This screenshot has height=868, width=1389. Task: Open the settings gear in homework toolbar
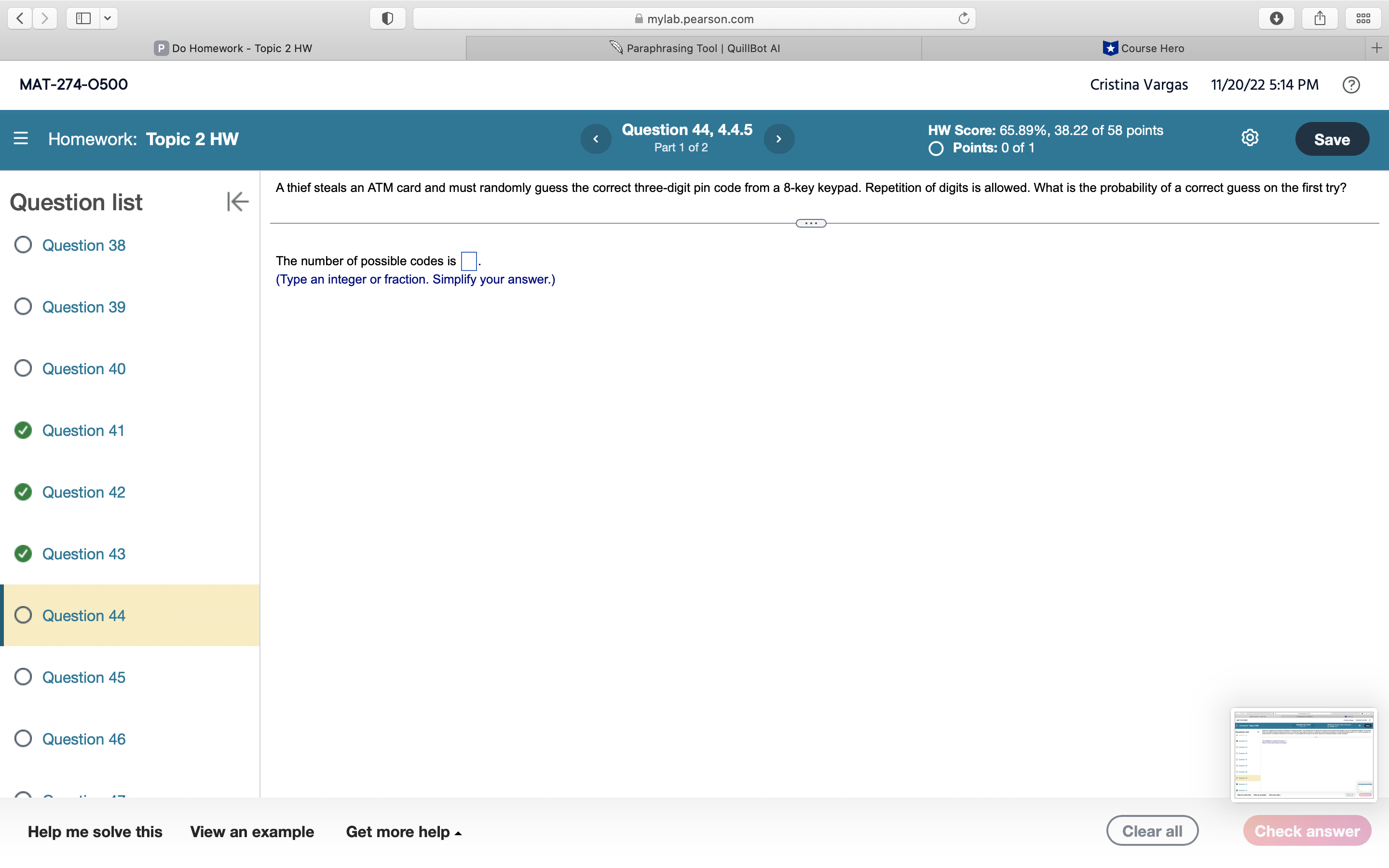[1250, 138]
